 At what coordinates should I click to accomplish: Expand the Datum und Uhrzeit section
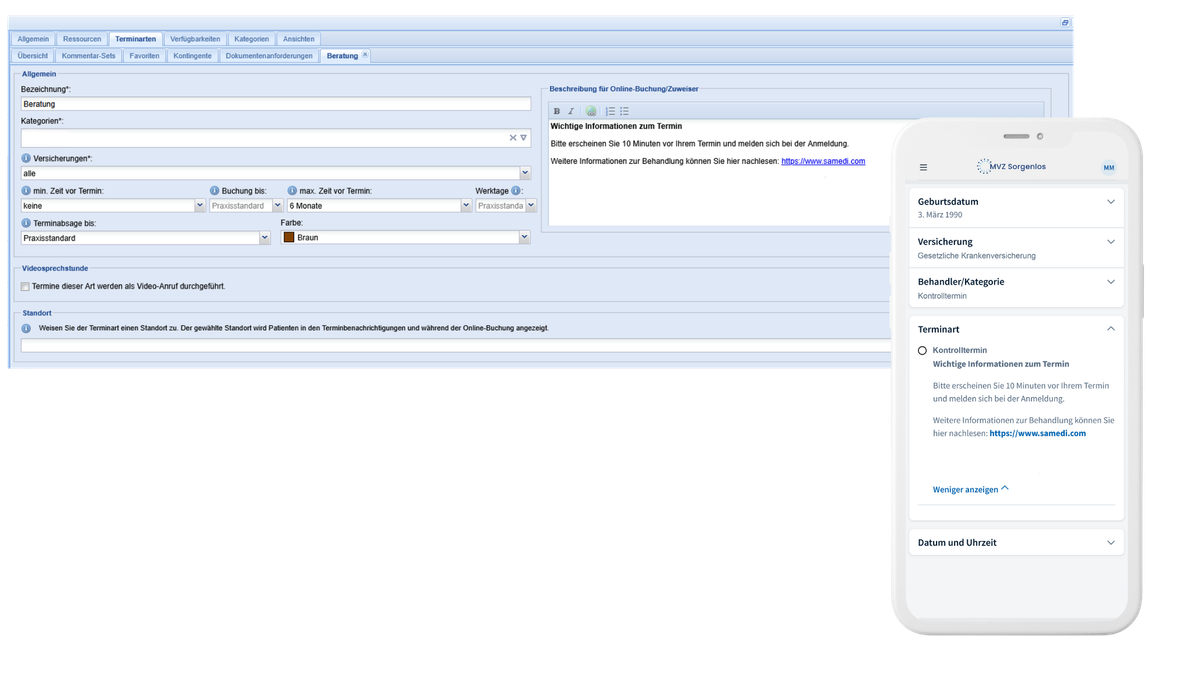[x=1110, y=542]
